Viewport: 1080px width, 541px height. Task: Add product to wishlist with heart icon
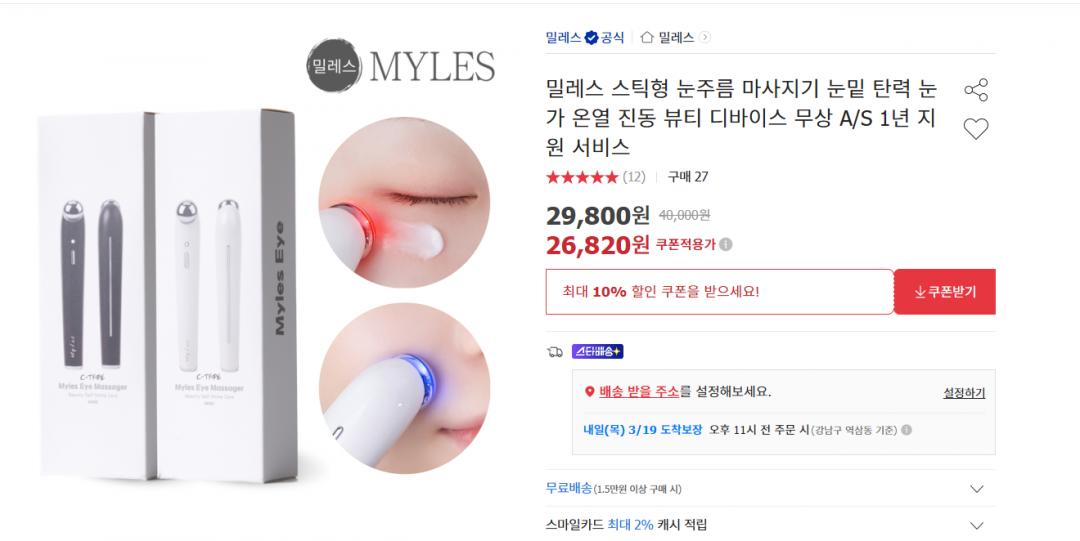tap(975, 128)
